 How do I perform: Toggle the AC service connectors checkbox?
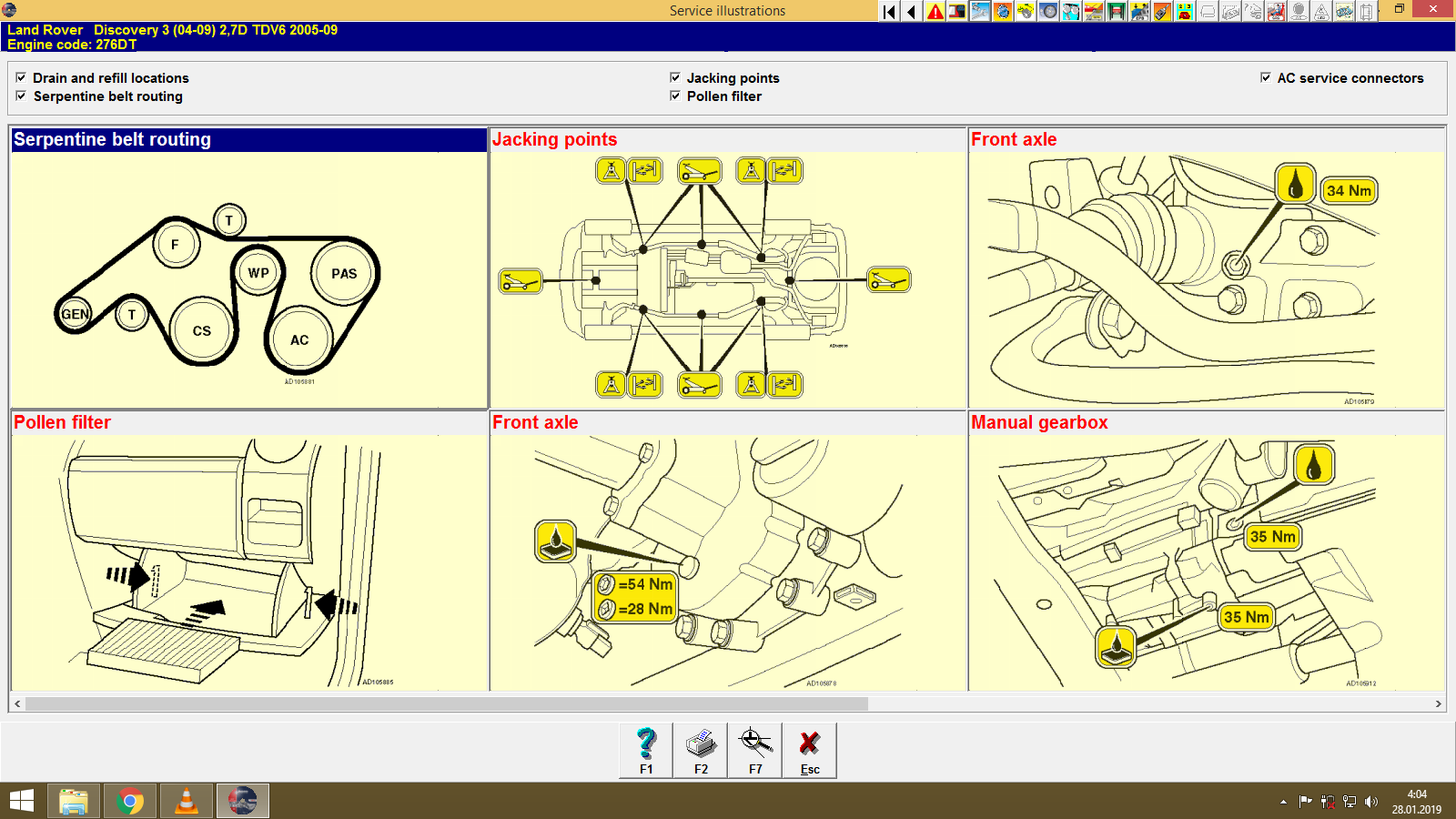point(1265,77)
